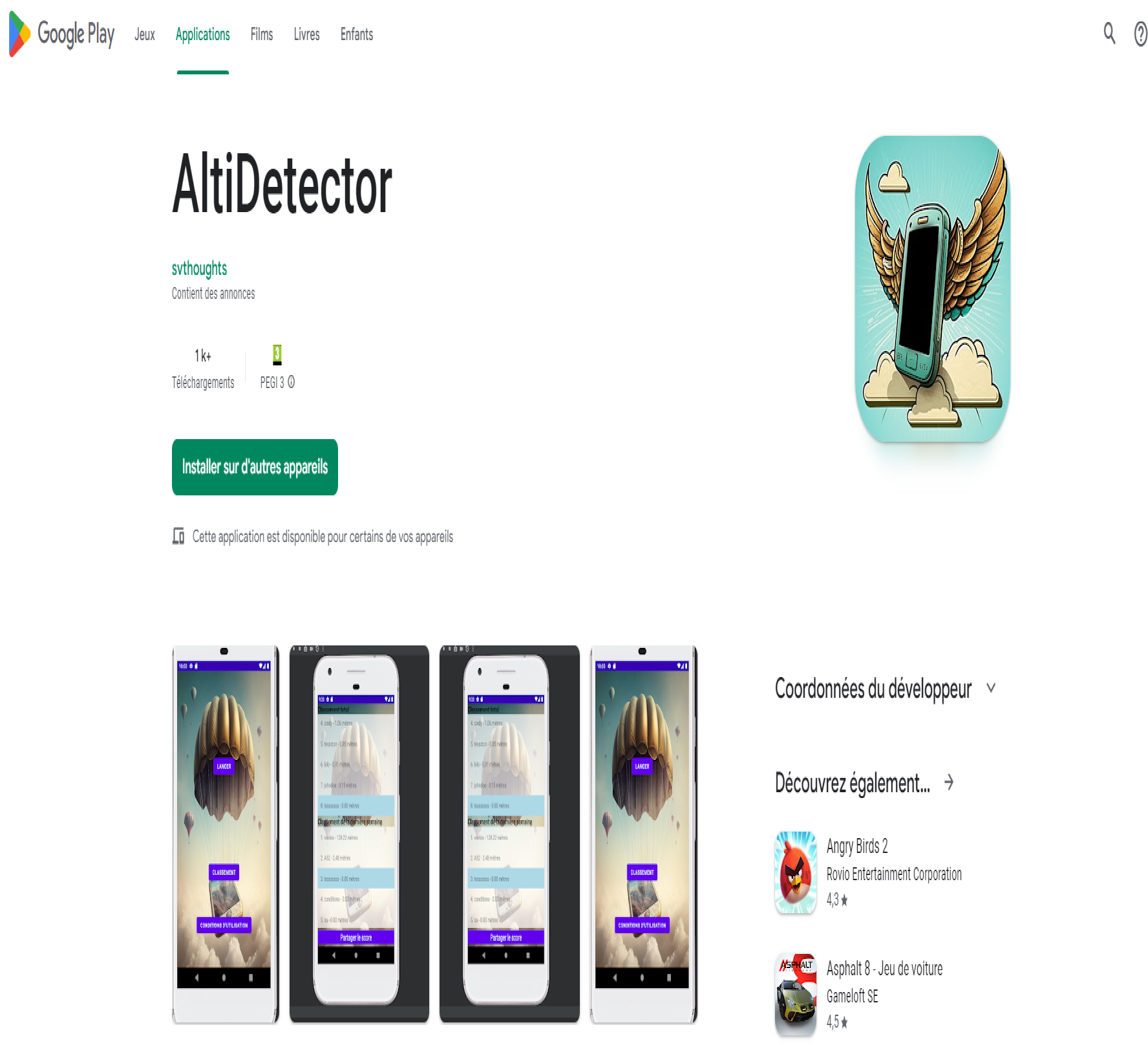View the second screenshot with leaderboard
Viewport: 1148px width, 1058px height.
coord(359,834)
